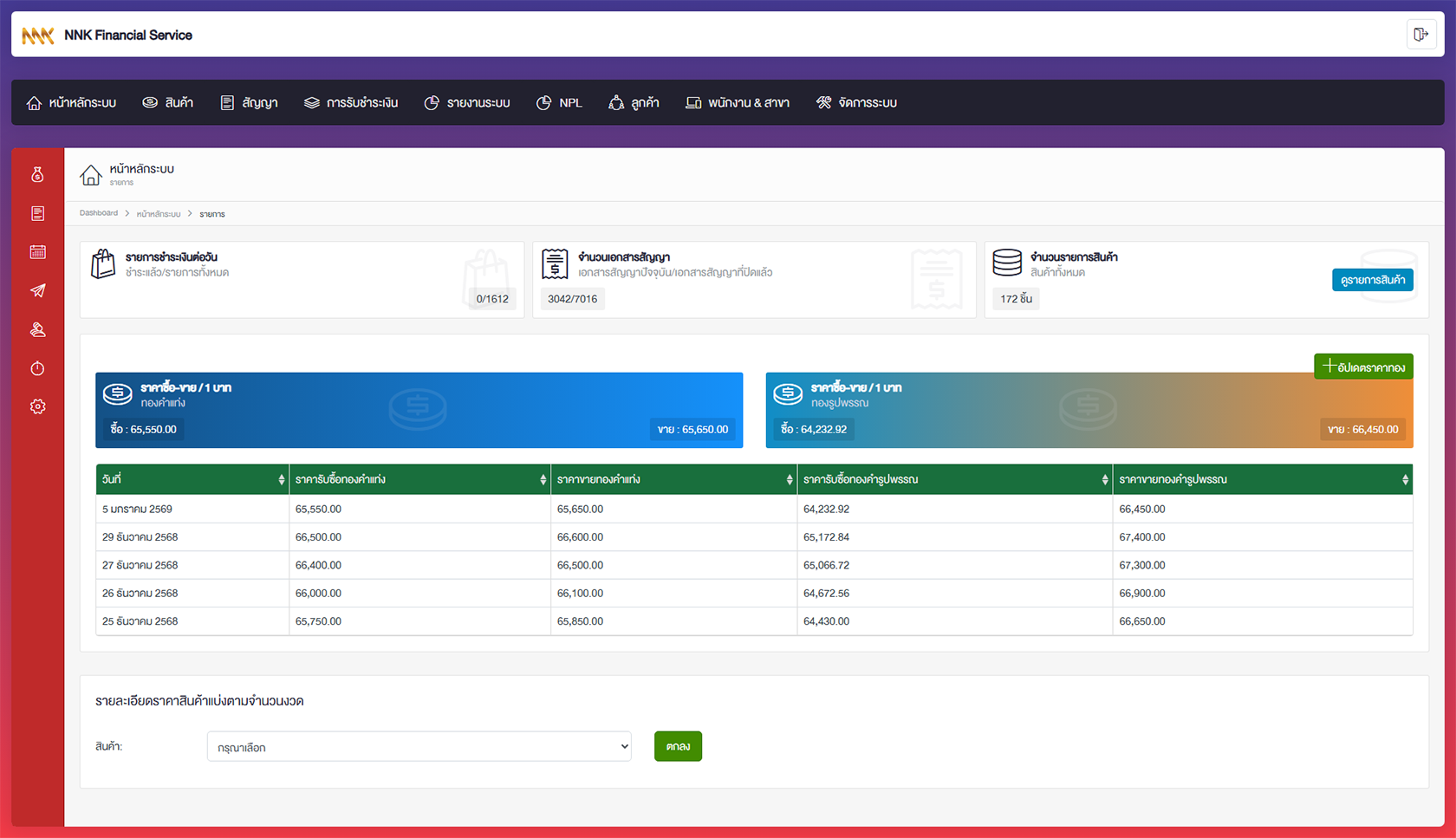
Task: Sort table by วันที่ column
Action: point(192,479)
